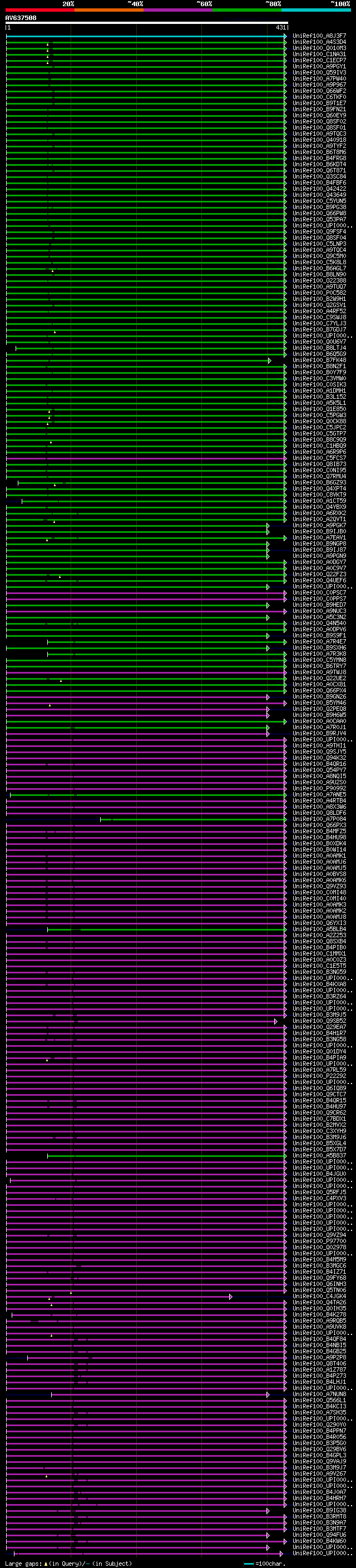Click the purple alignment bar for UniRef100_C5FCS7

146,458
